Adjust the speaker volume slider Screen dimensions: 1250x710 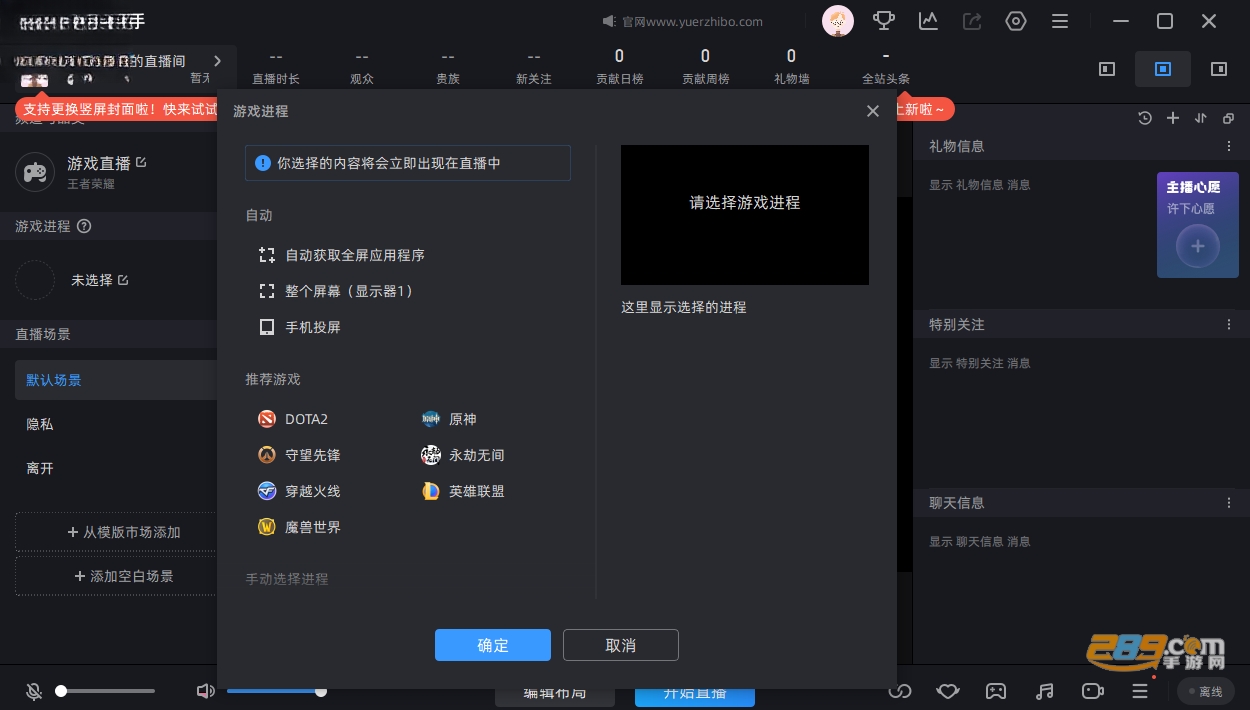[x=275, y=691]
